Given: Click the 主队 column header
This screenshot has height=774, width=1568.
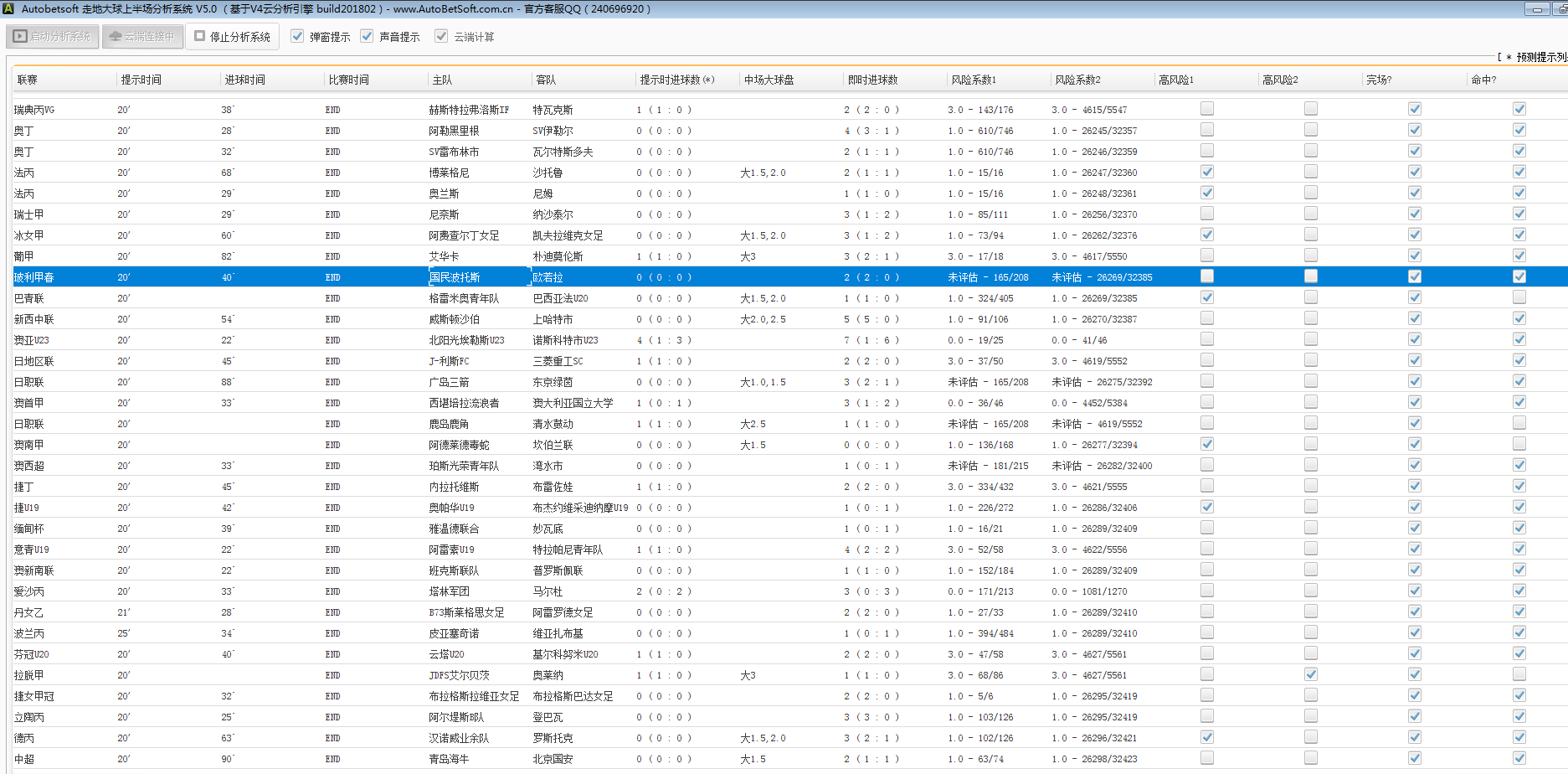Looking at the screenshot, I should [x=442, y=80].
